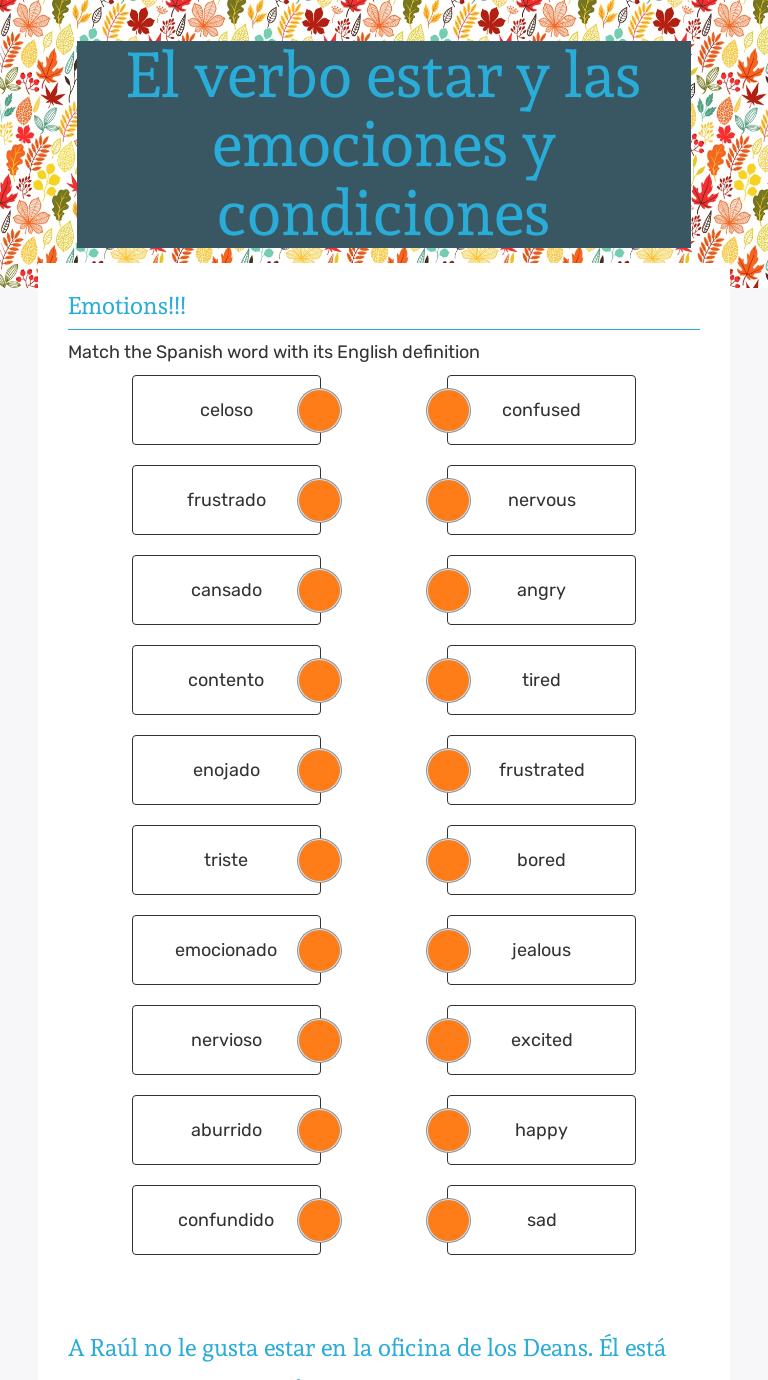Screen dimensions: 768x1380
Task: Select the dot next to tired
Action: tap(448, 680)
